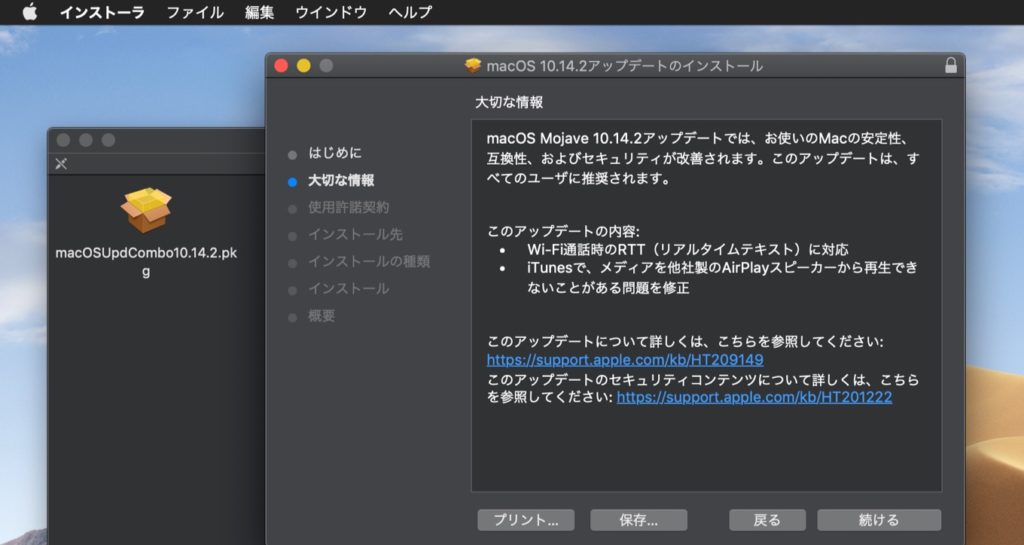The image size is (1024, 545).
Task: Click the package icon in installer title
Action: tap(473, 66)
